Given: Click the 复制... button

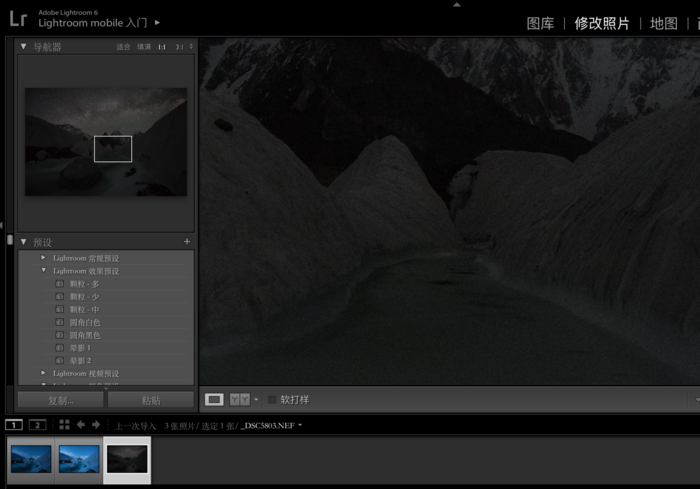Looking at the screenshot, I should [60, 400].
